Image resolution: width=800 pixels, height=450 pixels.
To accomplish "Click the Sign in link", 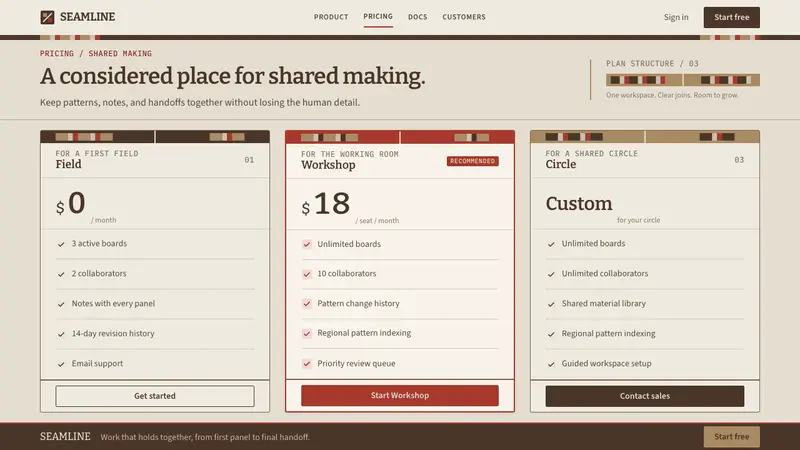I will click(x=676, y=17).
